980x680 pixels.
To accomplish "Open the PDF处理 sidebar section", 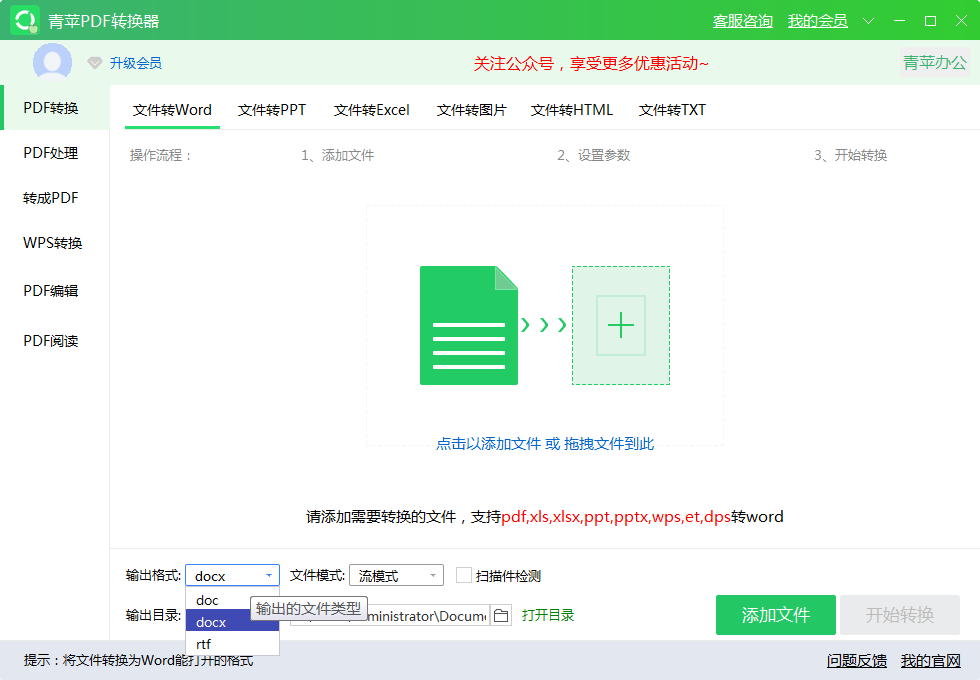I will pos(51,153).
